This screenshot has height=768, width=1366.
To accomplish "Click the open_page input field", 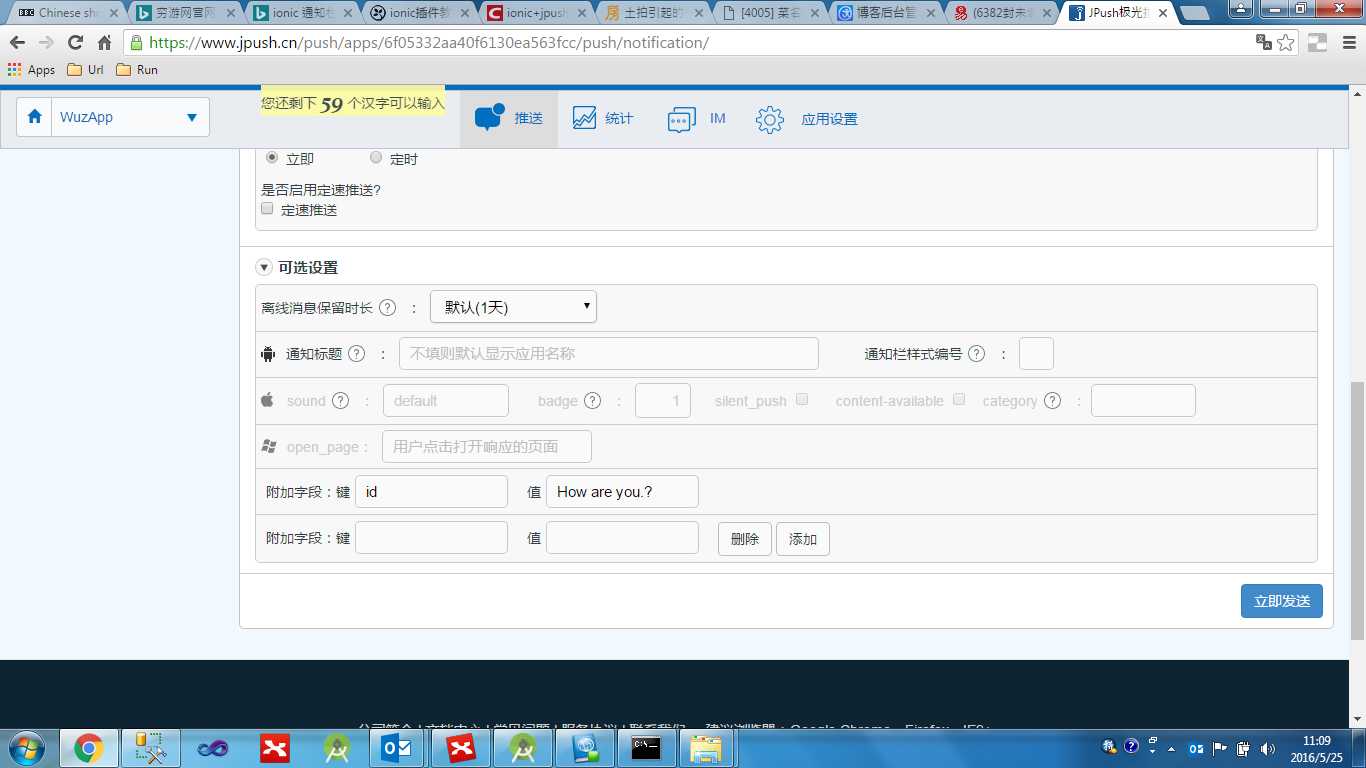I will click(x=487, y=446).
